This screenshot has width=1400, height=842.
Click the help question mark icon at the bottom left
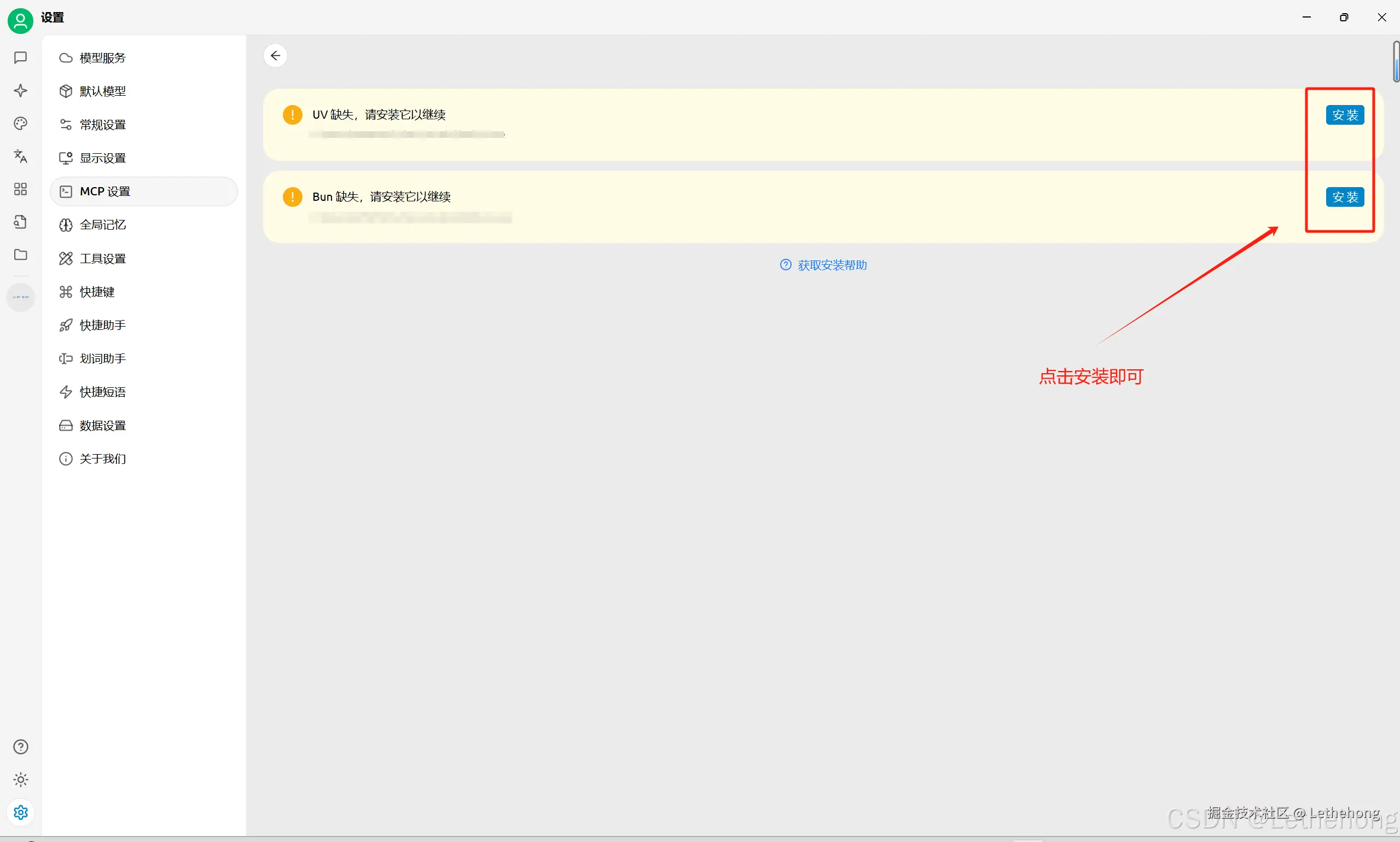coord(20,747)
